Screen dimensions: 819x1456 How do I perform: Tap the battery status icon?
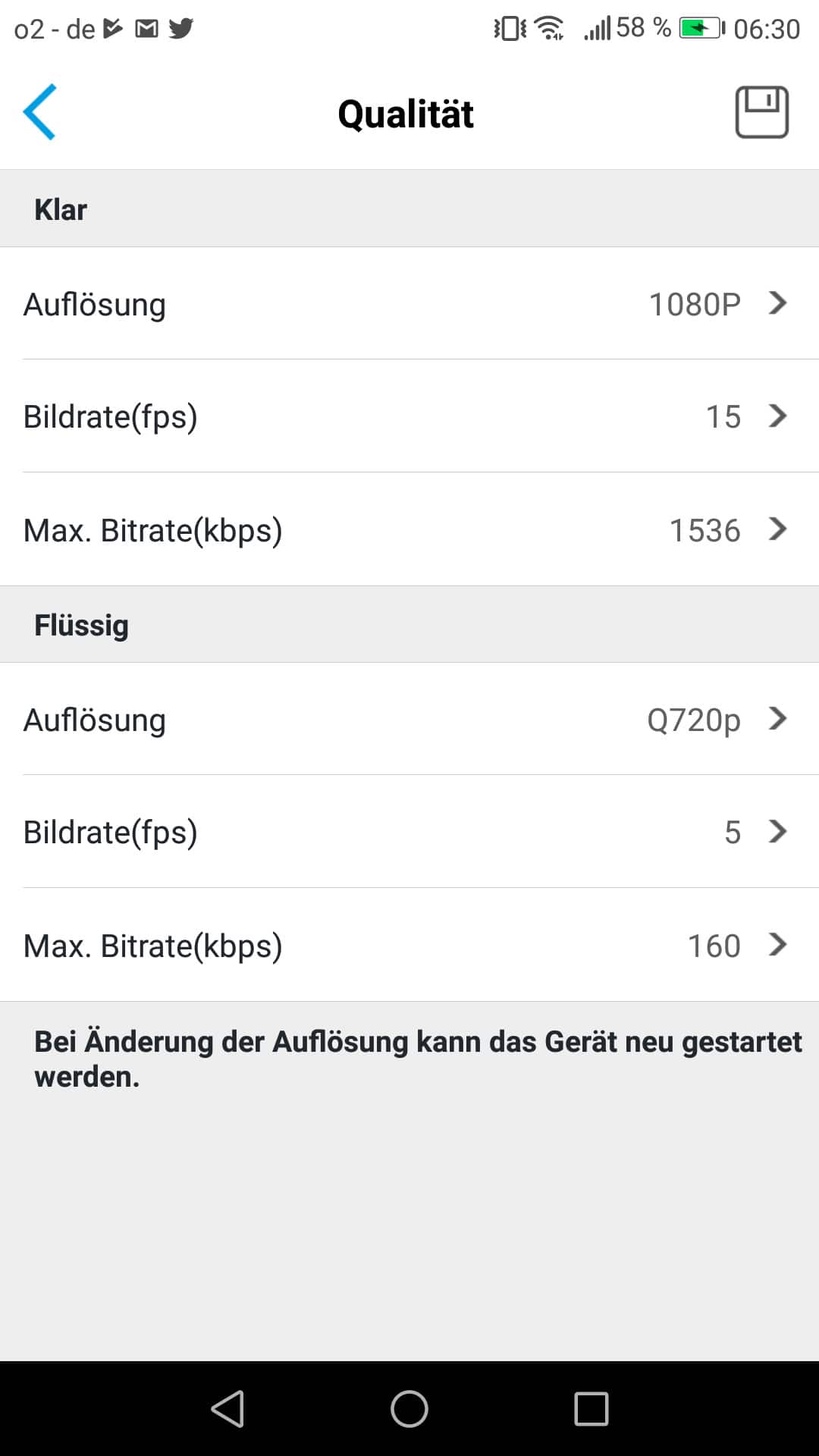(701, 29)
